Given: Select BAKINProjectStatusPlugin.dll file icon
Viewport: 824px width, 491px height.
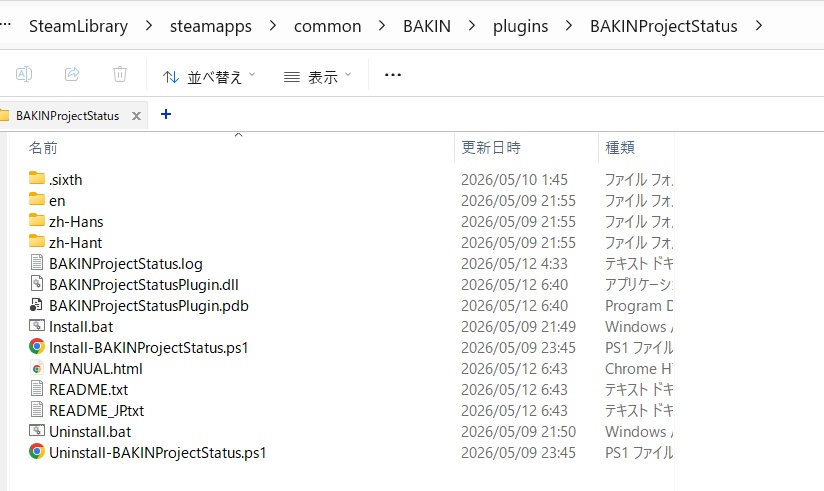Looking at the screenshot, I should click(x=37, y=283).
